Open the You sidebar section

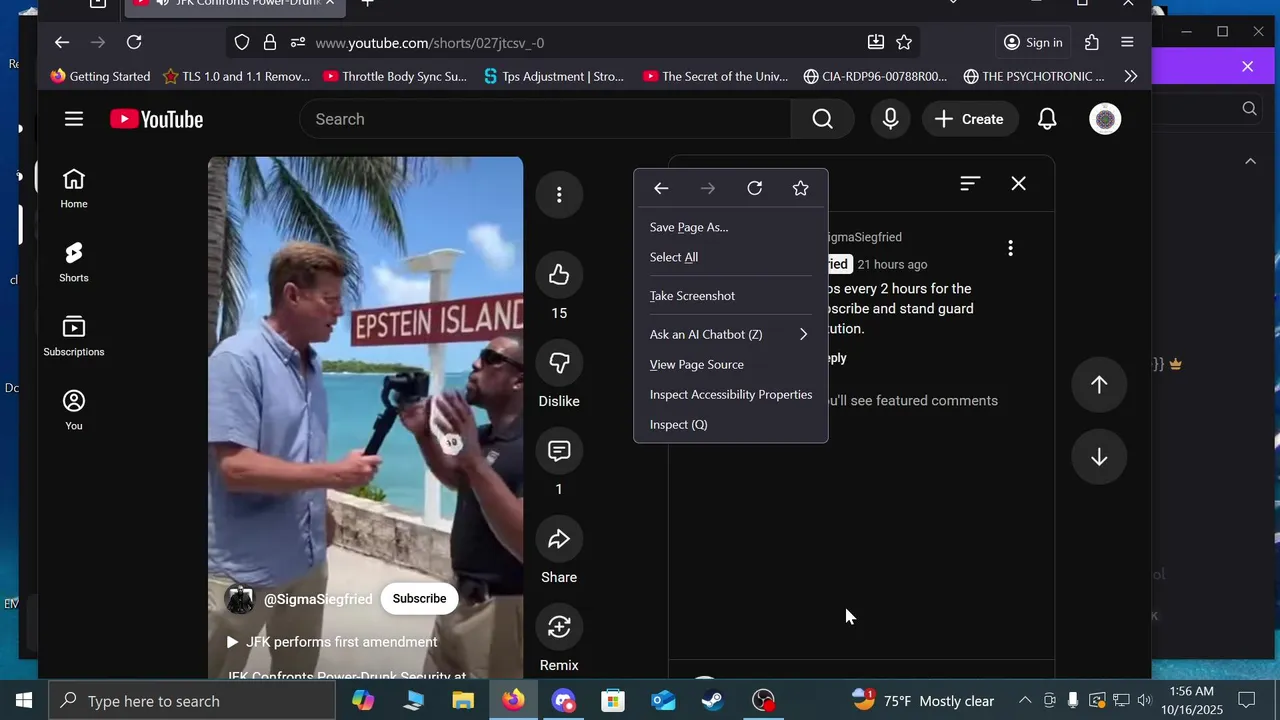[x=74, y=410]
